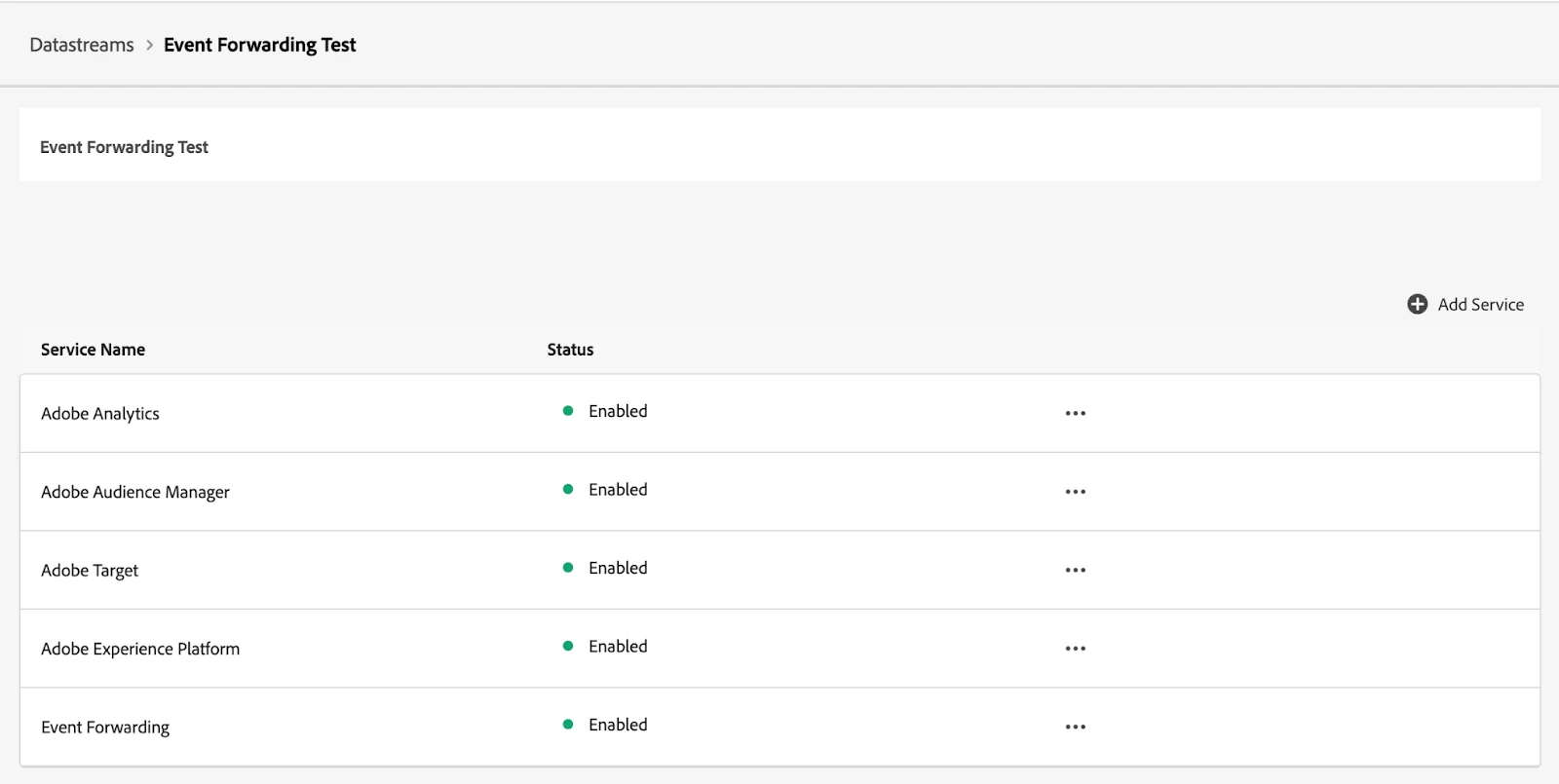Click the breadcrumb chevron separator
Screen dimensions: 1559x784
click(x=149, y=45)
